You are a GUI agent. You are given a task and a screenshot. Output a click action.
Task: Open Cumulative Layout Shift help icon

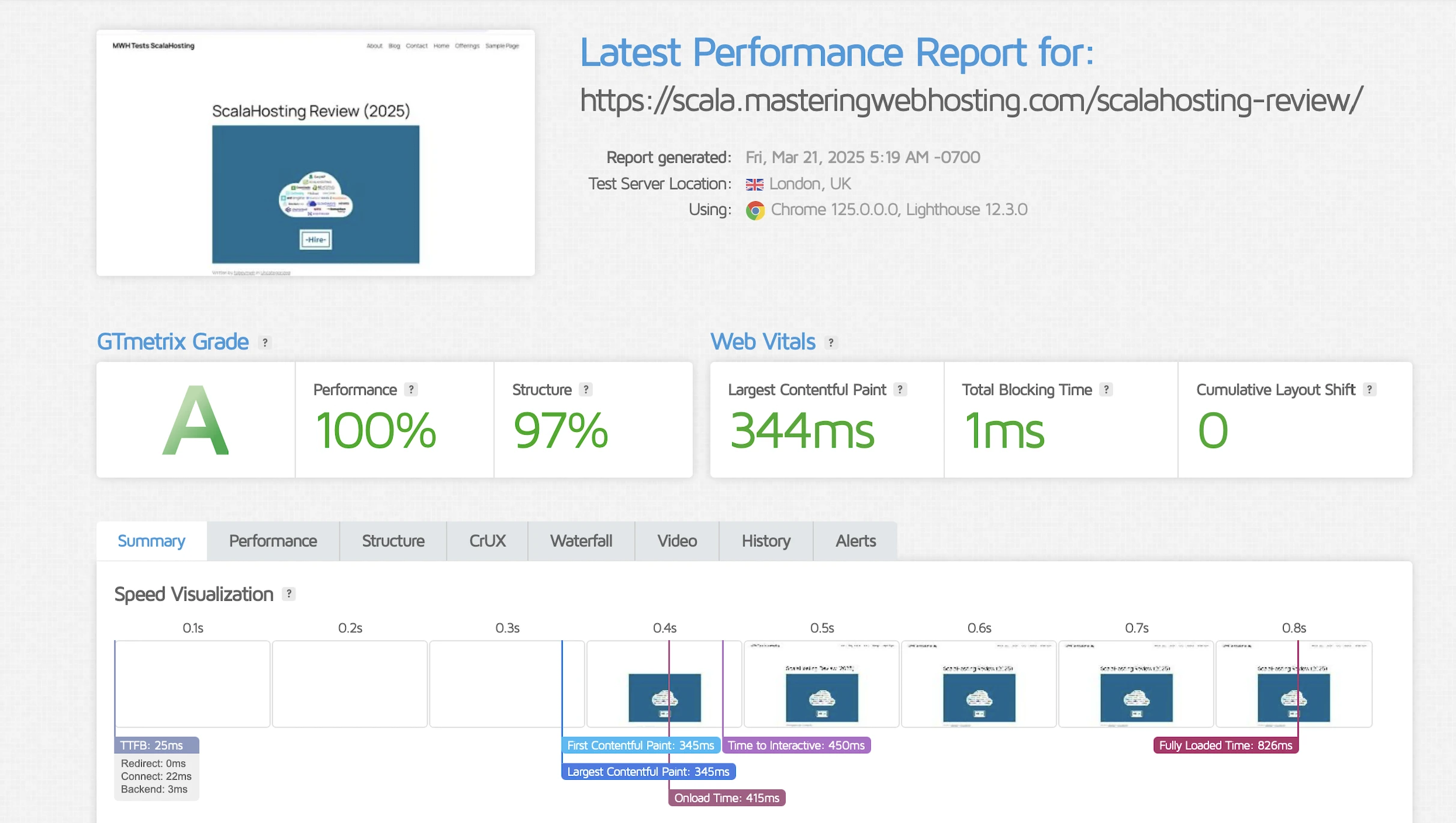(x=1369, y=389)
